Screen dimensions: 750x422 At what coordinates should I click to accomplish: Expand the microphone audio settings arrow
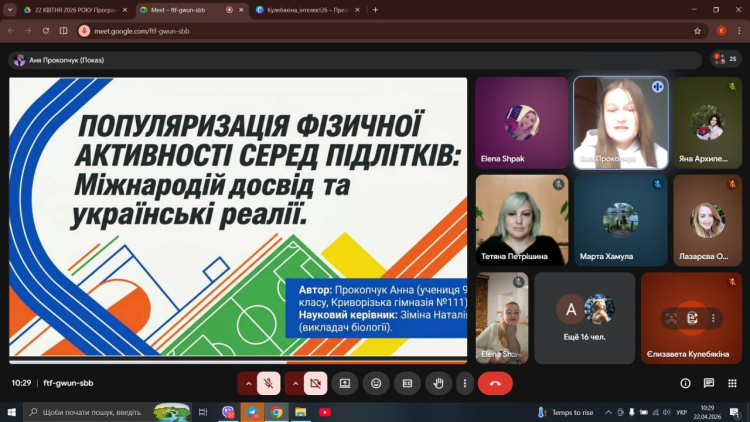[x=248, y=383]
